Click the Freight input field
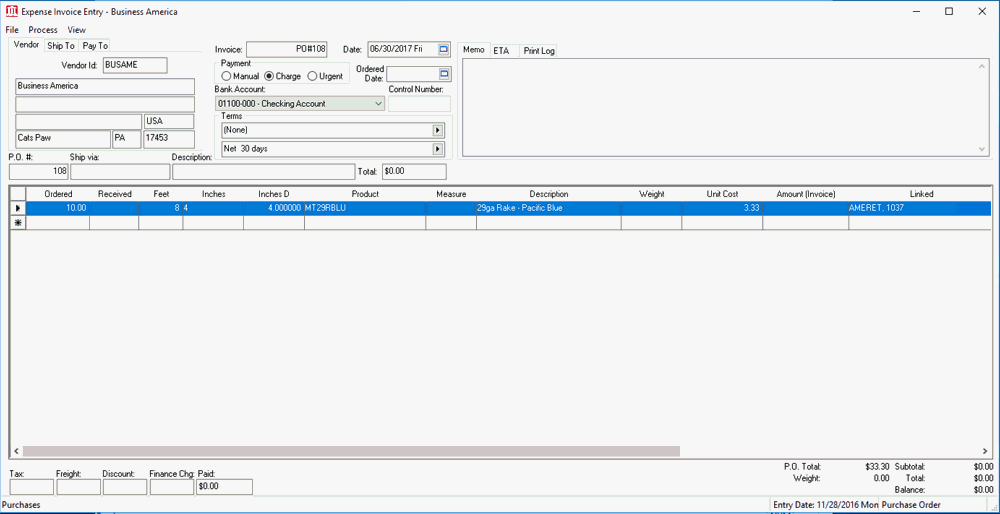The width and height of the screenshot is (1000, 514). pos(78,487)
